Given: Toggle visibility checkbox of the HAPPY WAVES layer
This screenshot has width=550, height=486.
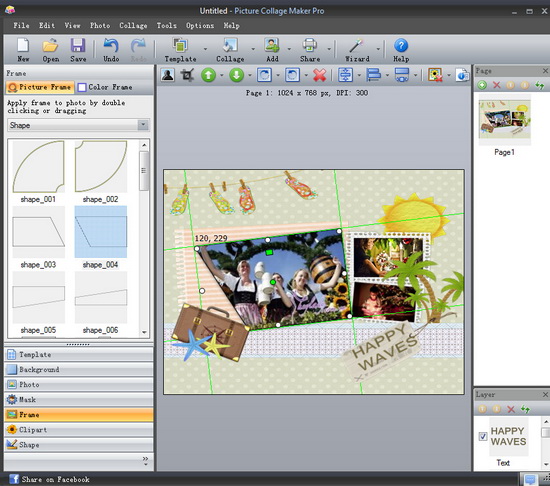Looking at the screenshot, I should coord(483,436).
